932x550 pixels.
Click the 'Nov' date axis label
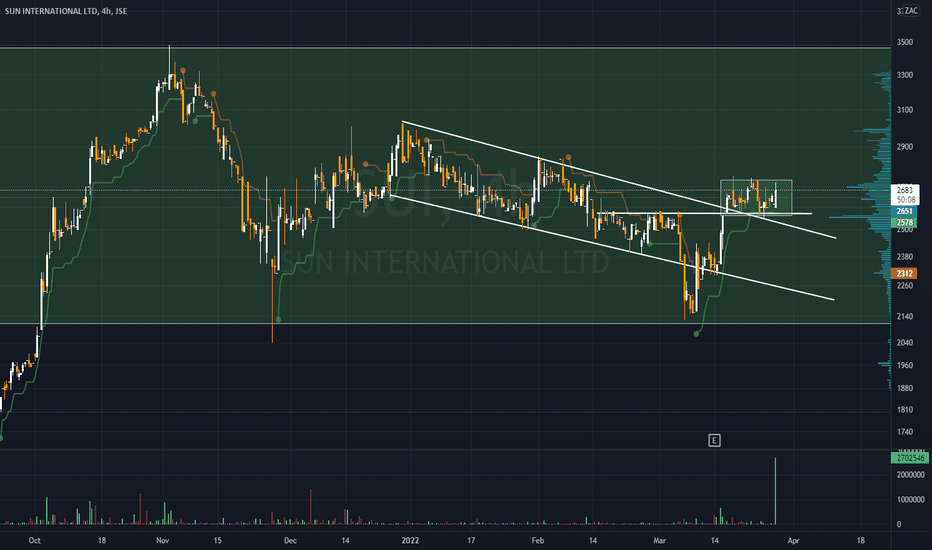click(x=162, y=540)
